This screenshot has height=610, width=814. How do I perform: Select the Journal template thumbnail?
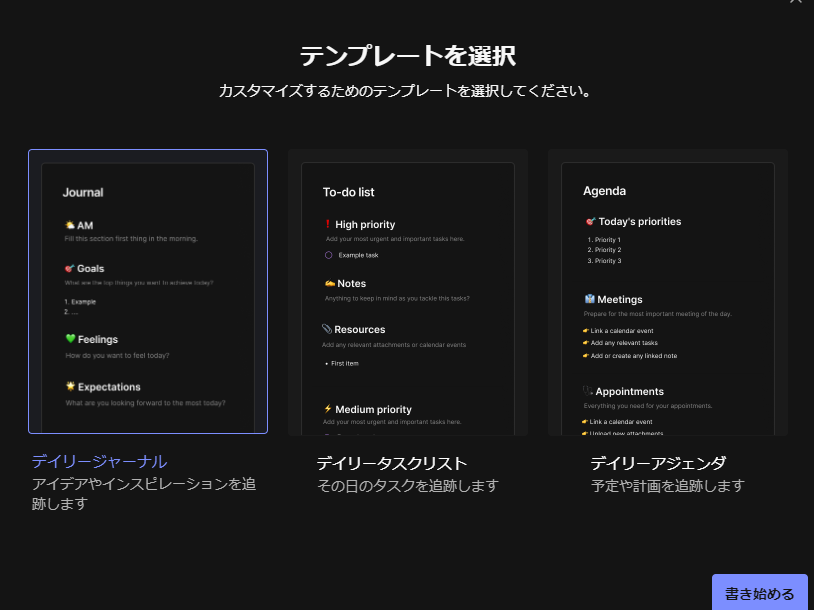(148, 291)
